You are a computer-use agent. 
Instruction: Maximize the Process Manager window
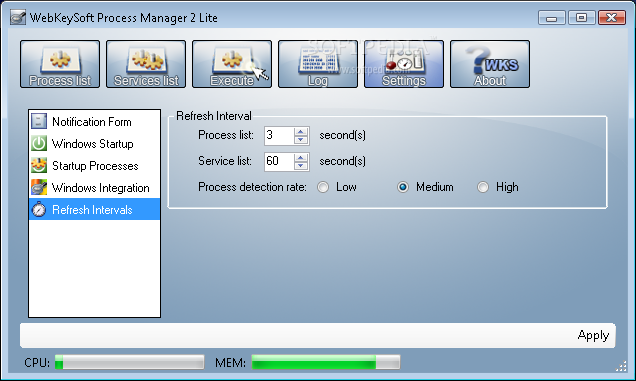tap(581, 18)
